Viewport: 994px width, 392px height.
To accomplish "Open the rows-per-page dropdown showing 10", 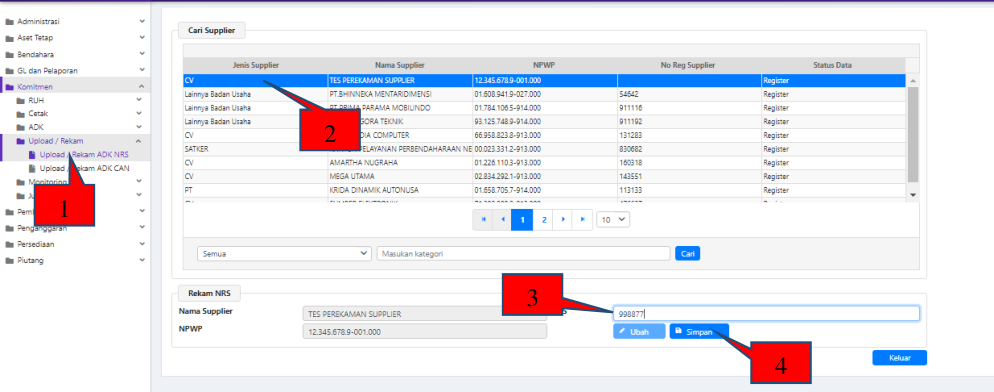I will 613,219.
